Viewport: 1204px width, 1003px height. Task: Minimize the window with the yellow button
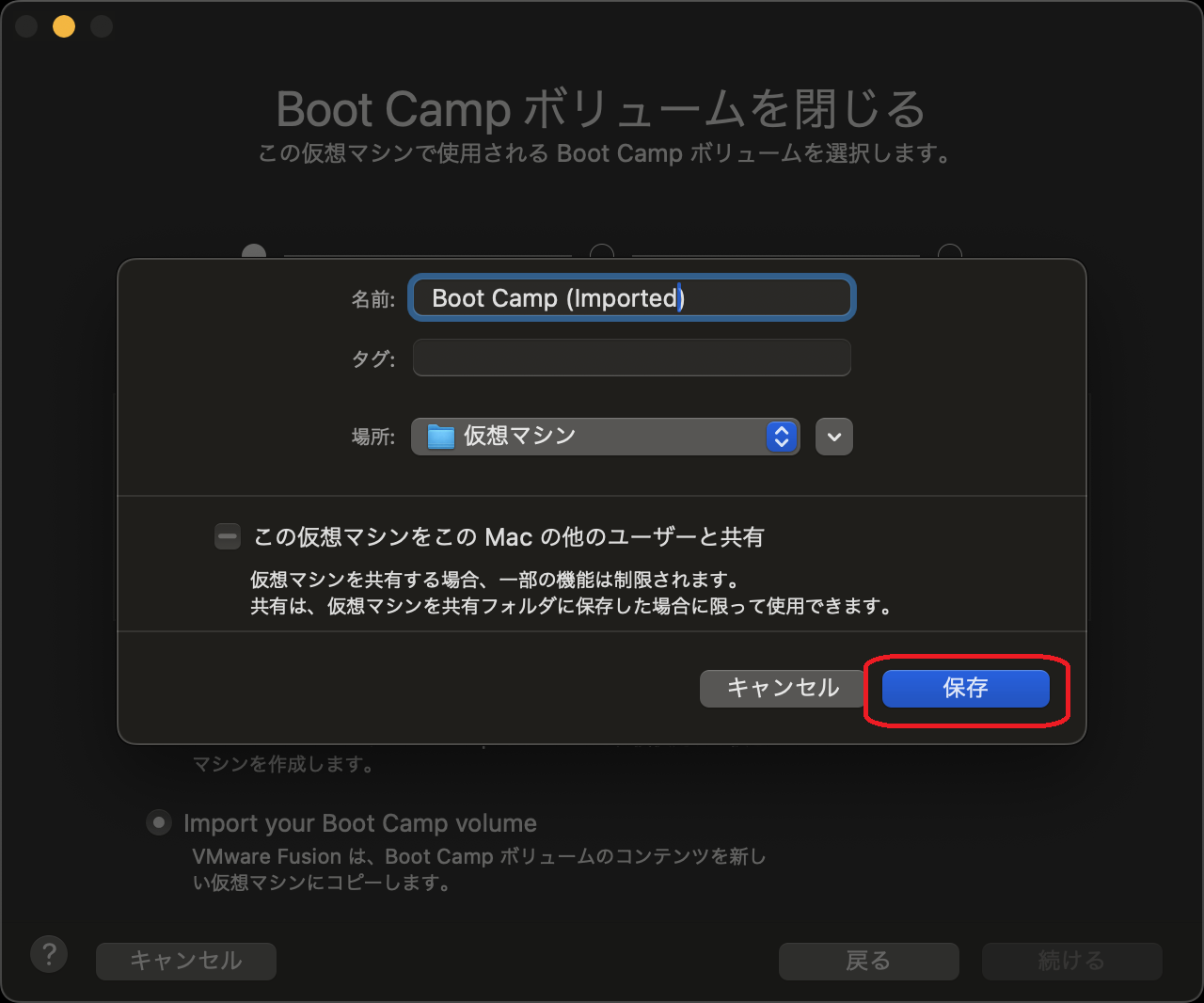point(64,26)
